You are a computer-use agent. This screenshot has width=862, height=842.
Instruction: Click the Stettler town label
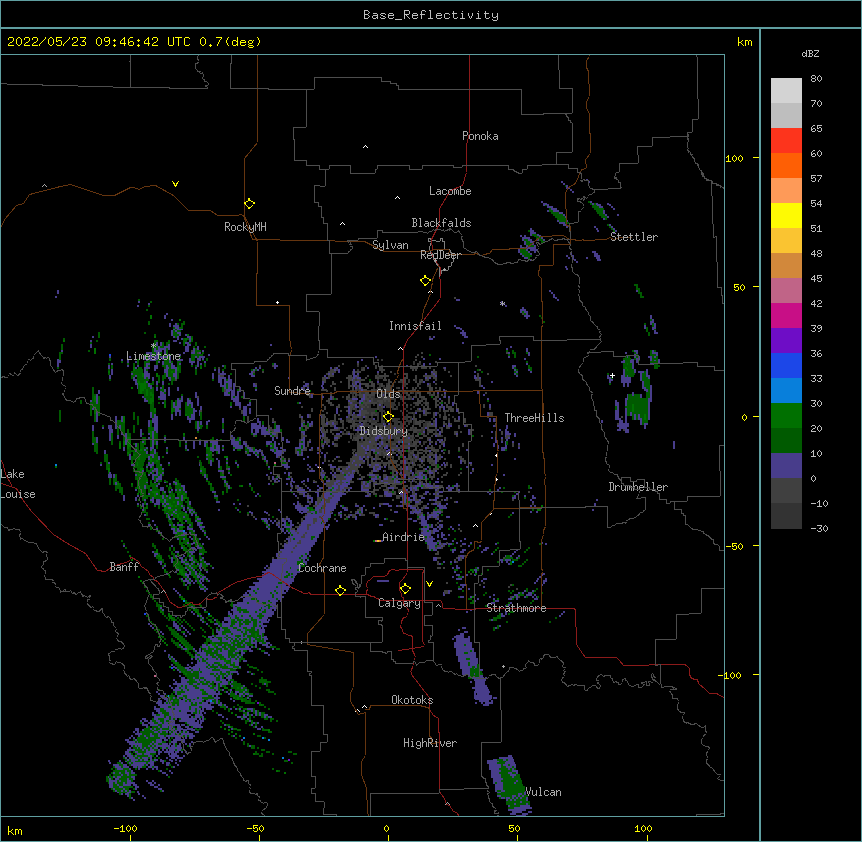tap(634, 237)
